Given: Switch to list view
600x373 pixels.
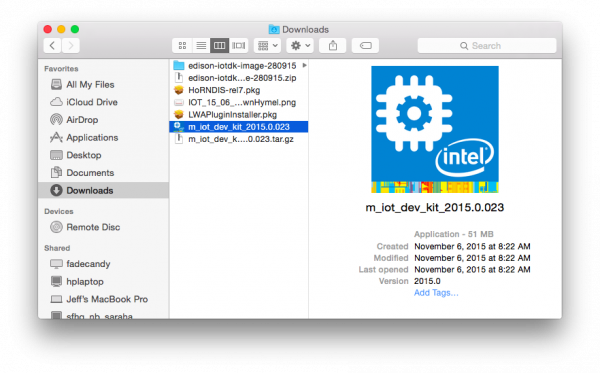Looking at the screenshot, I should [x=201, y=46].
